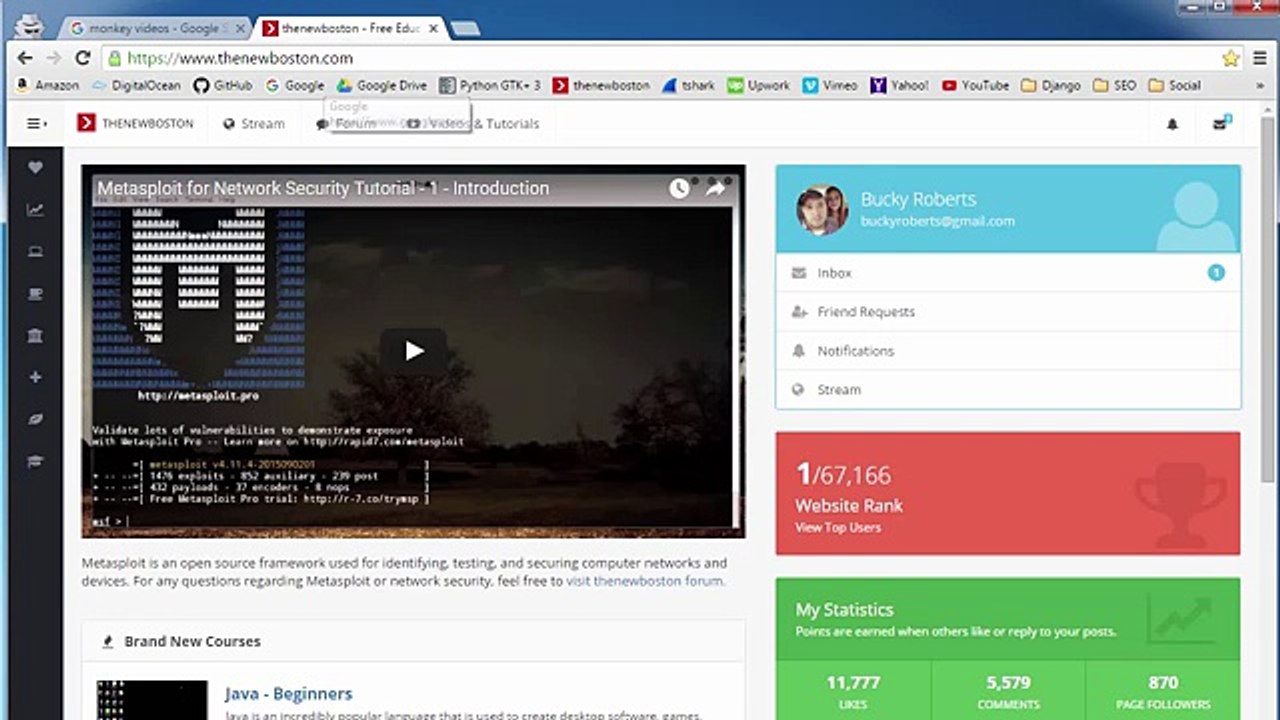Open the Videos & Tutorials navigation item

tap(473, 124)
